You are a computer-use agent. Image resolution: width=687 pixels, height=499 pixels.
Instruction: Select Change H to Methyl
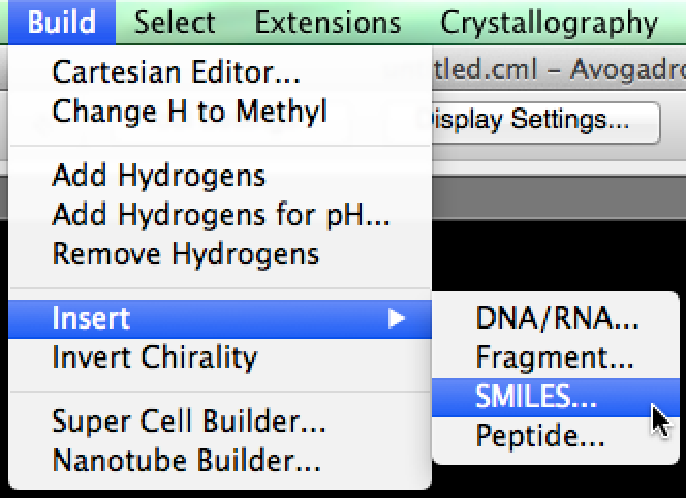(189, 111)
